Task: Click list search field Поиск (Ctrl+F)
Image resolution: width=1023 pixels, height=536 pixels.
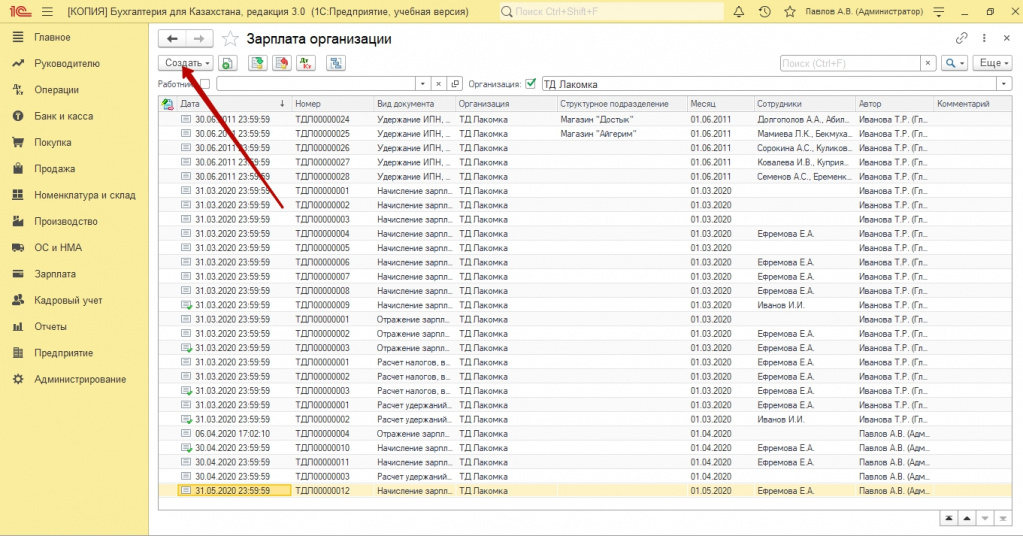Action: pyautogui.click(x=851, y=63)
